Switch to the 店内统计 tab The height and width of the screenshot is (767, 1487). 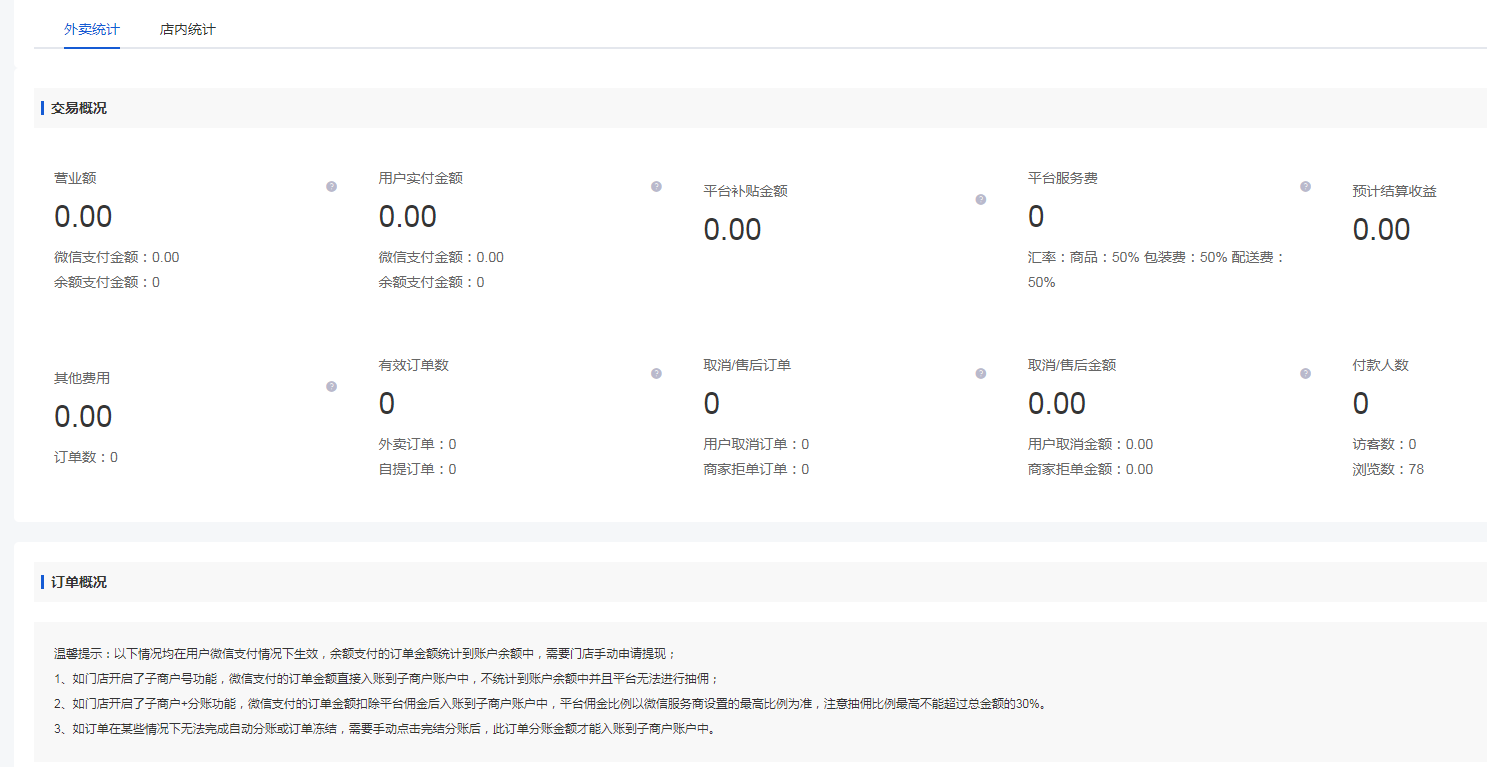(187, 29)
